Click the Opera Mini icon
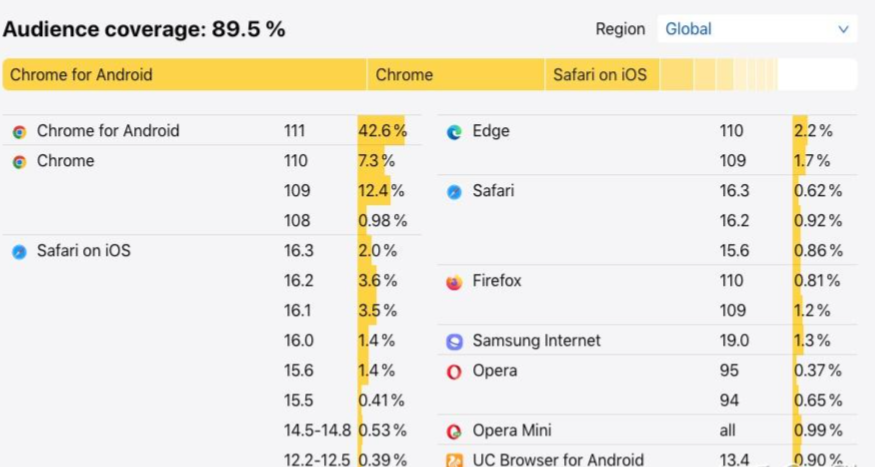The image size is (875, 467). point(454,431)
